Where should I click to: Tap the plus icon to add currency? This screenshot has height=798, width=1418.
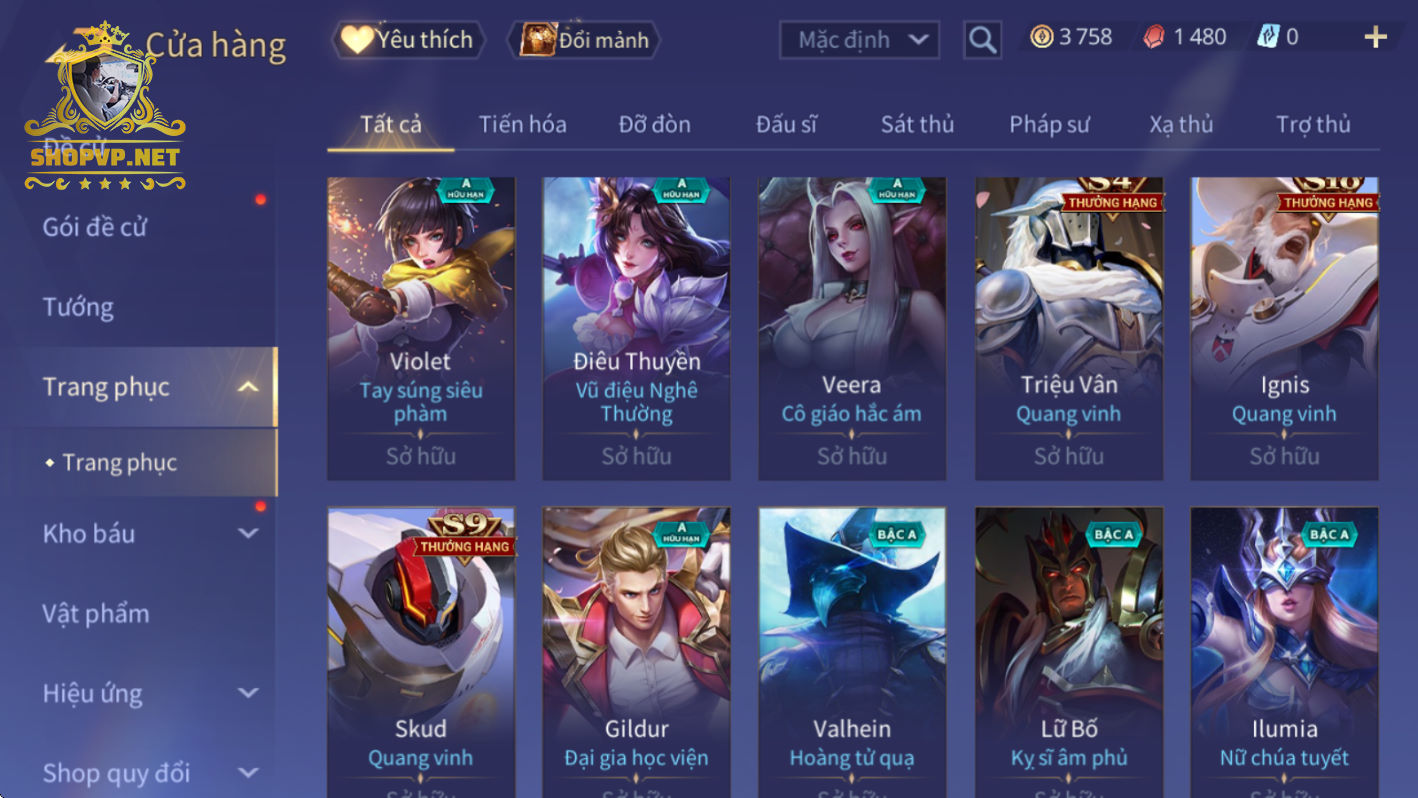point(1375,38)
